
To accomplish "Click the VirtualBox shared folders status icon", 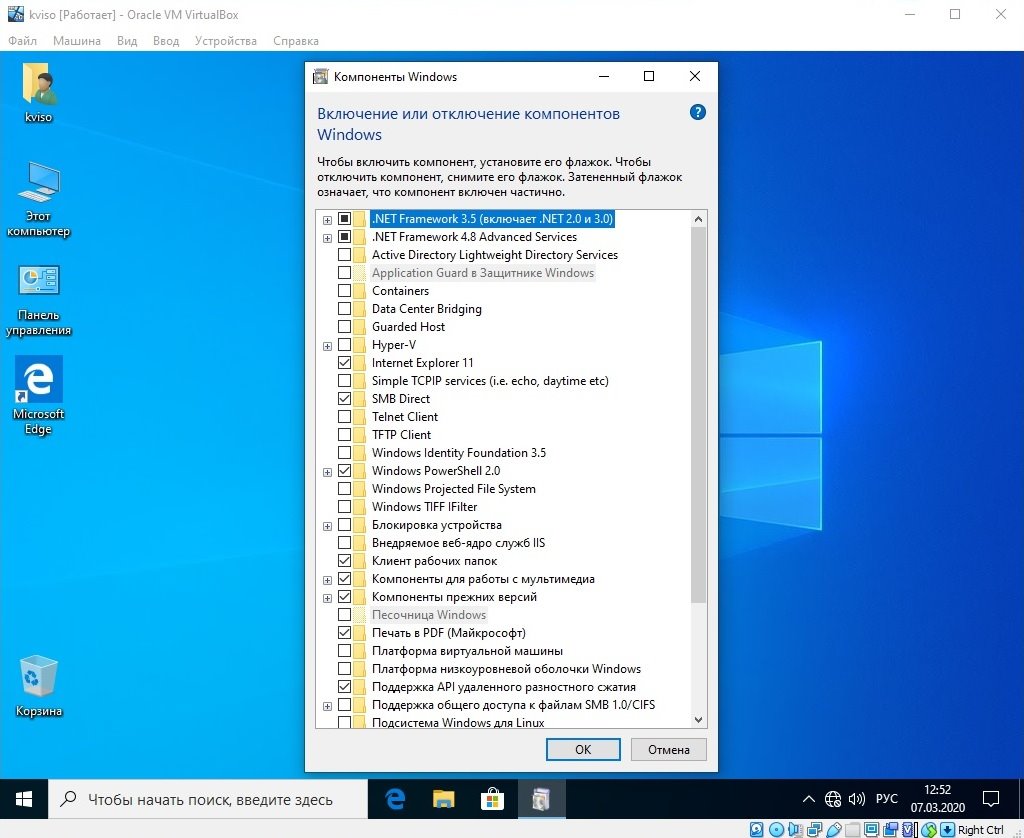I will coord(852,830).
